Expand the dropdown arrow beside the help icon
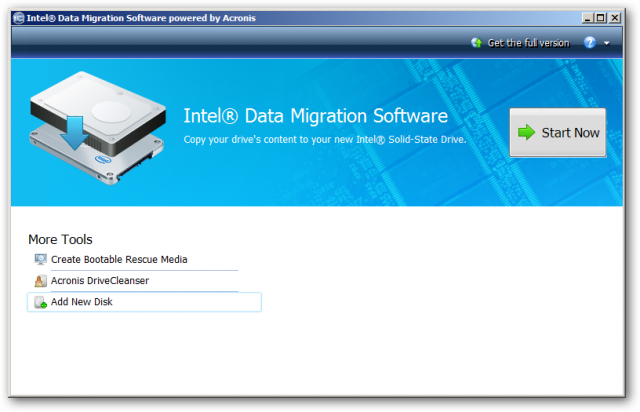 tap(606, 44)
